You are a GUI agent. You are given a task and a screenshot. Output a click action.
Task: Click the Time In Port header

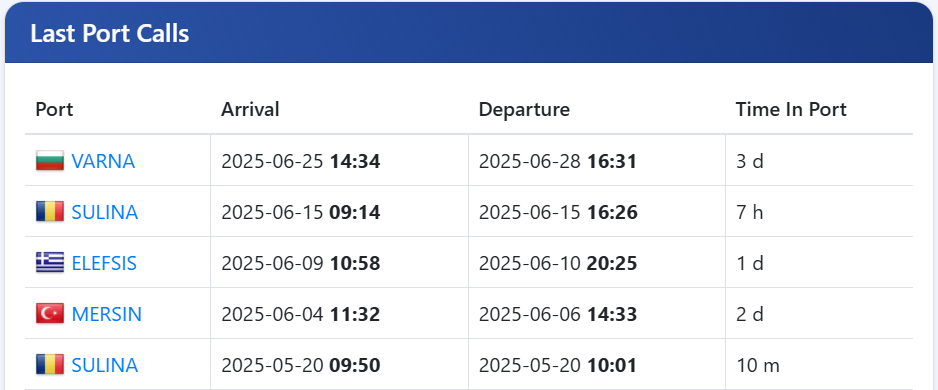tap(791, 109)
